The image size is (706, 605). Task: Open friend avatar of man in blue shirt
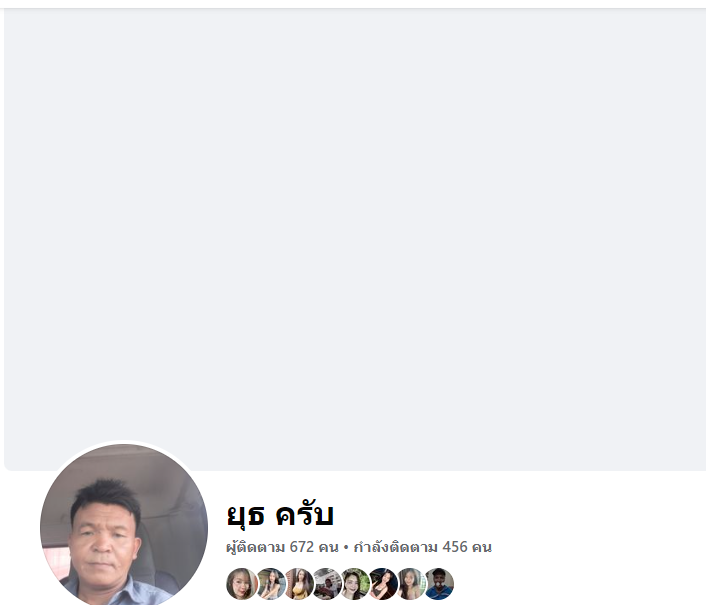point(439,584)
